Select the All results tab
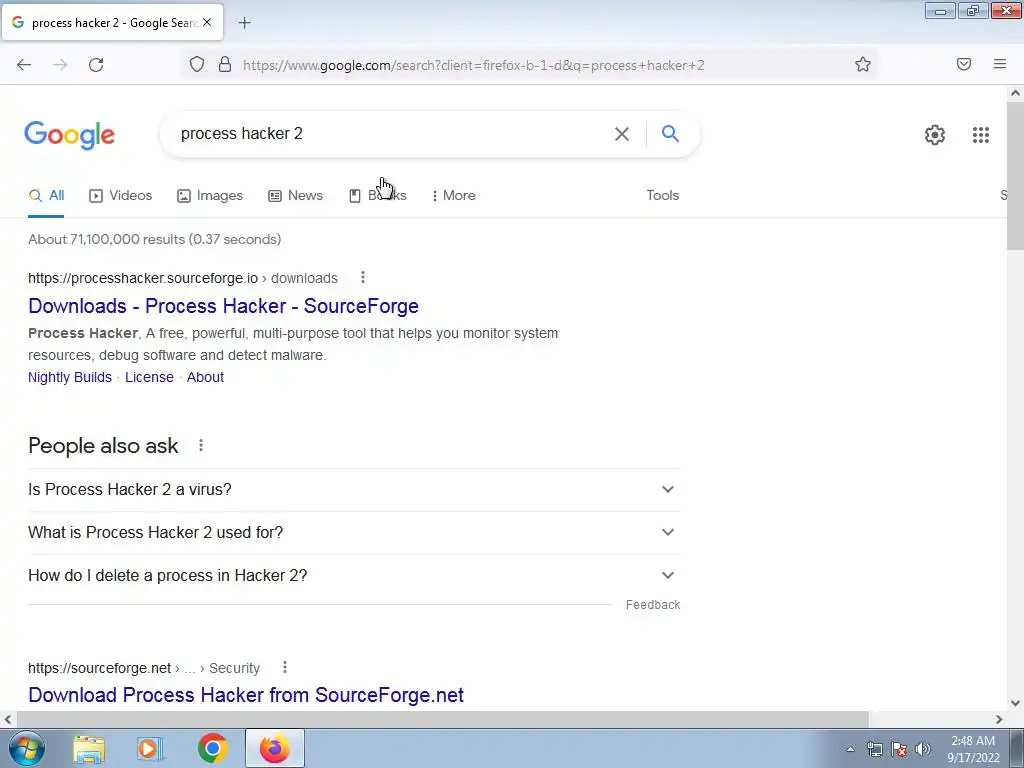Viewport: 1024px width, 768px height. click(46, 195)
